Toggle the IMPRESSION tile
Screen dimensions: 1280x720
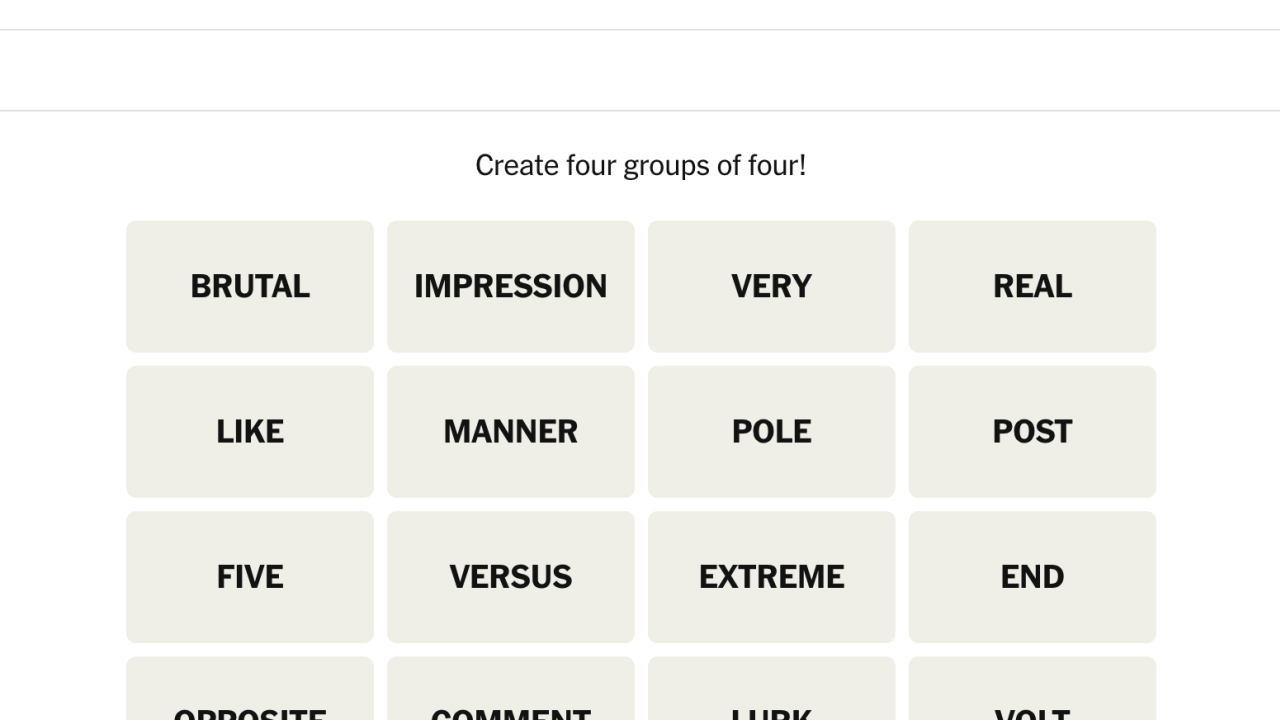tap(511, 286)
